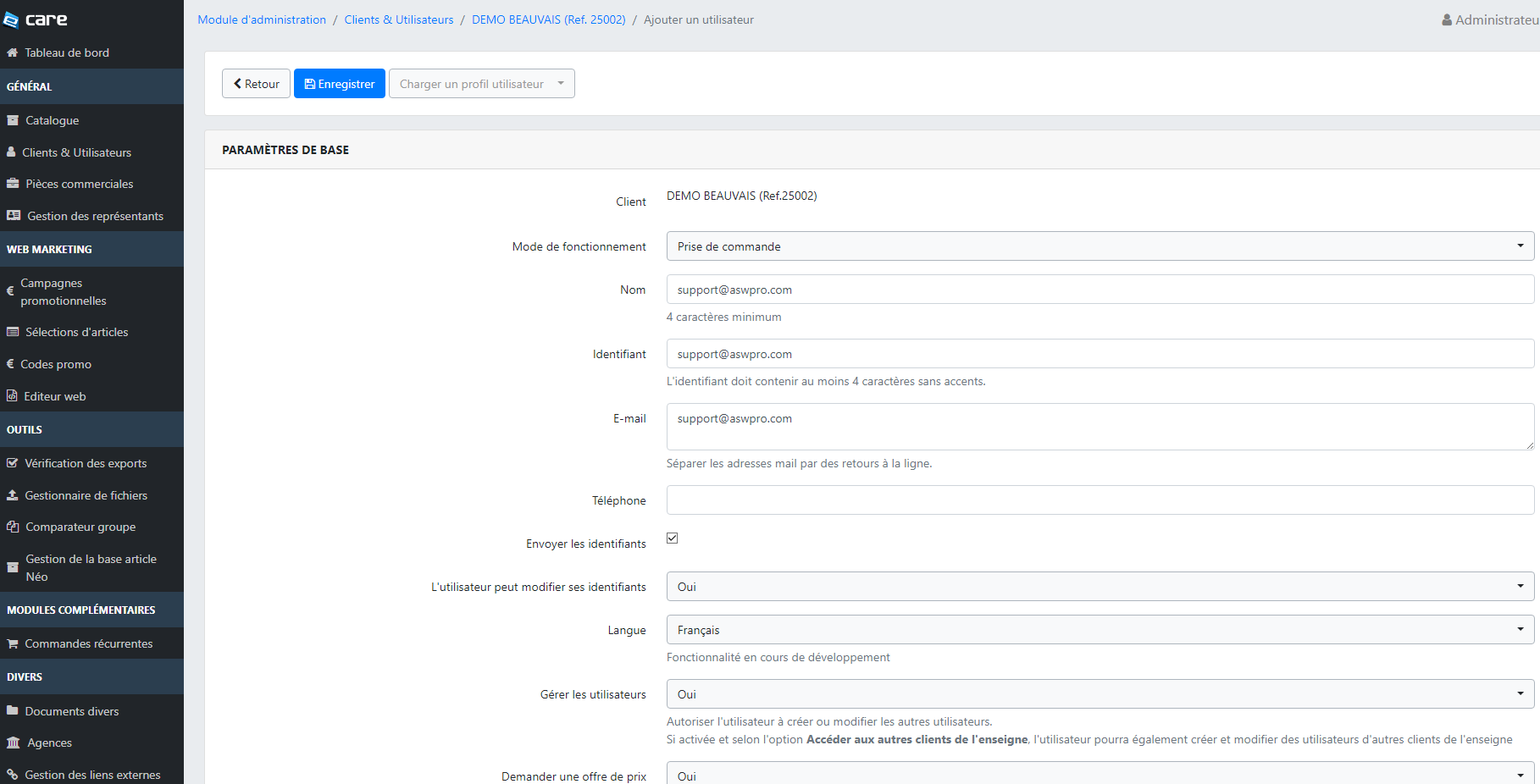Follow the DEMO BEAUVAIS breadcrumb link
Image resolution: width=1540 pixels, height=784 pixels.
coord(548,19)
